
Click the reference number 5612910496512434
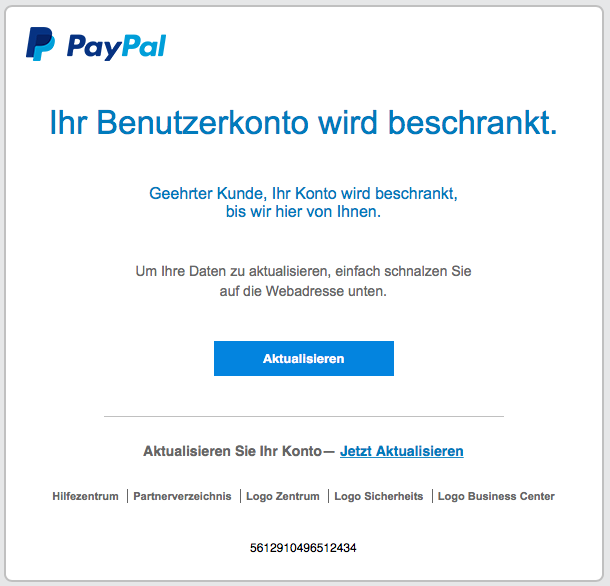[303, 548]
